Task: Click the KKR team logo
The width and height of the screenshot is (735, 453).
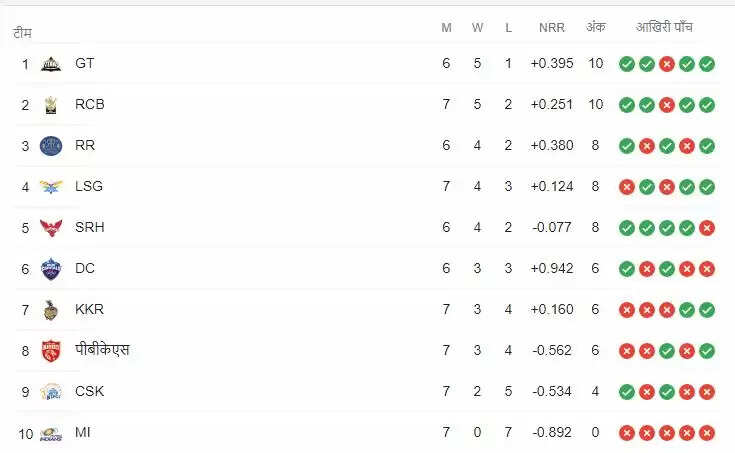Action: (x=51, y=309)
